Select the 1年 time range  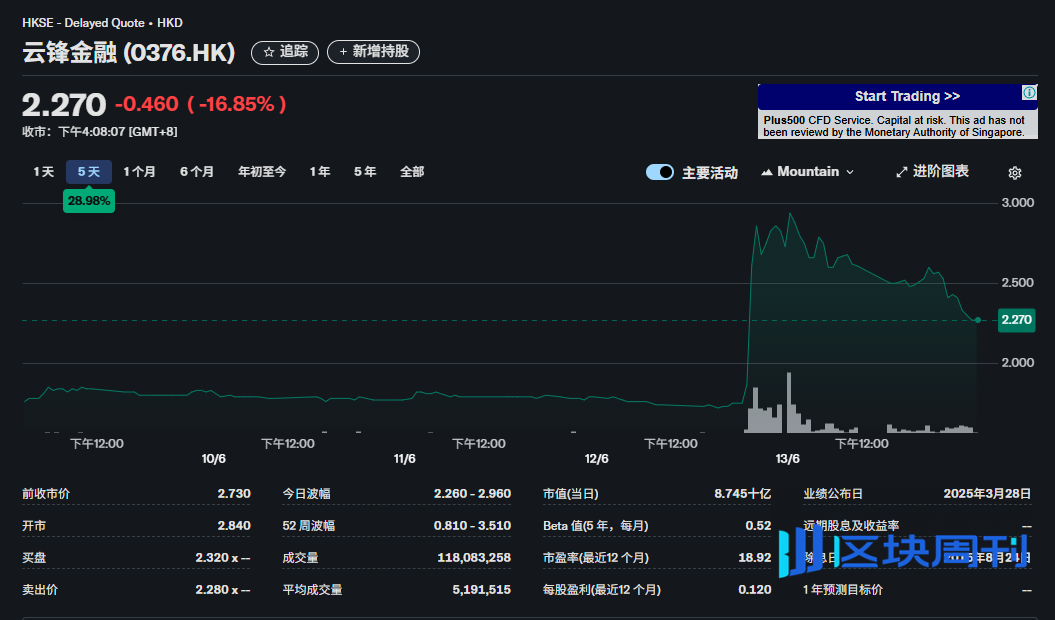[x=320, y=172]
